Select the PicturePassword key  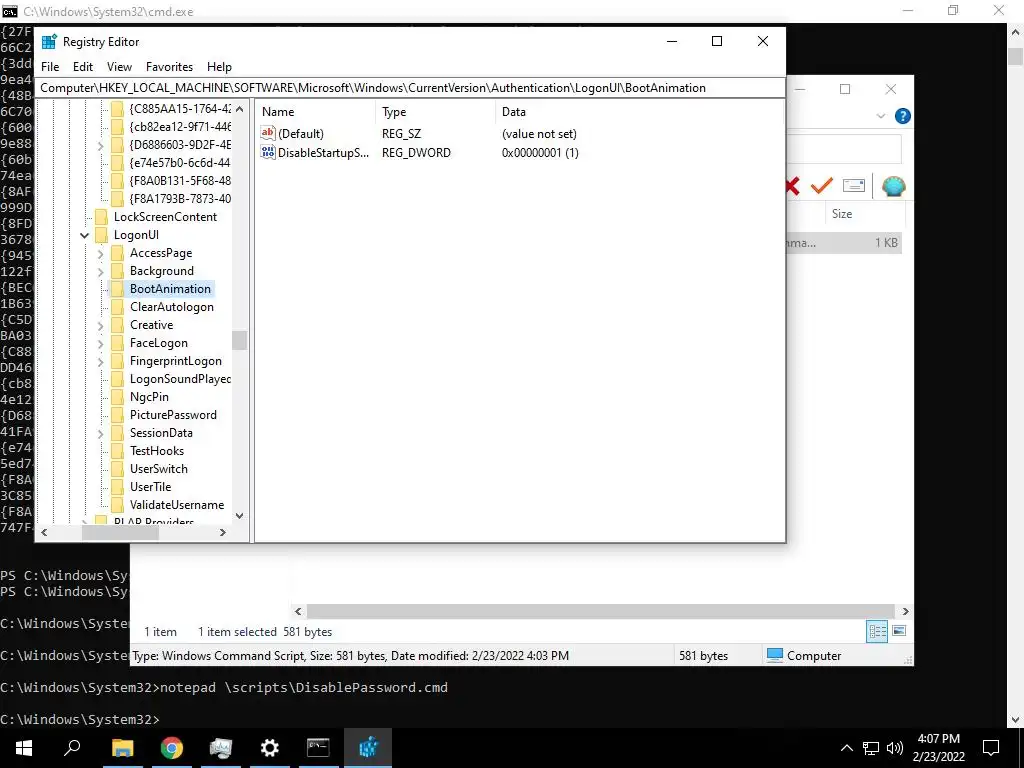click(173, 415)
